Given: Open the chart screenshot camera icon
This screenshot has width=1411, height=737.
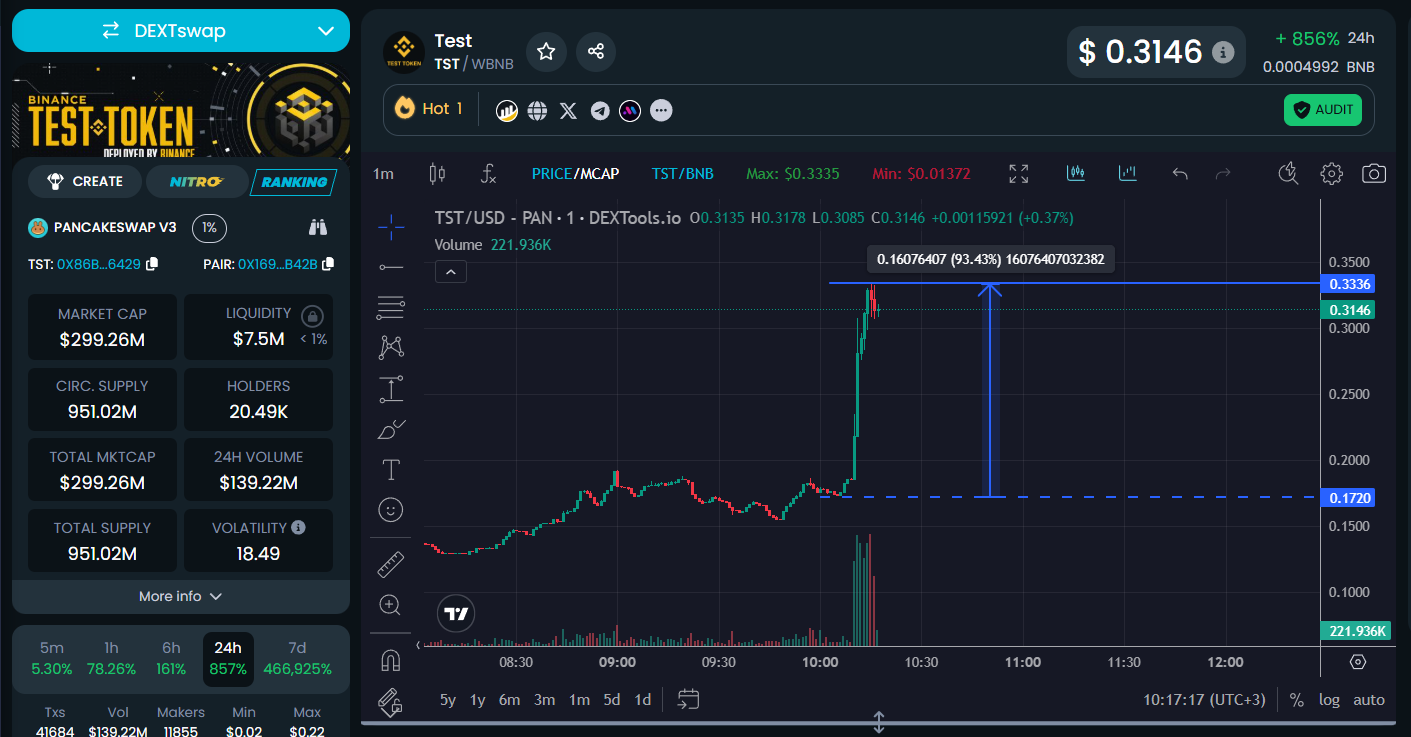Looking at the screenshot, I should (1374, 174).
